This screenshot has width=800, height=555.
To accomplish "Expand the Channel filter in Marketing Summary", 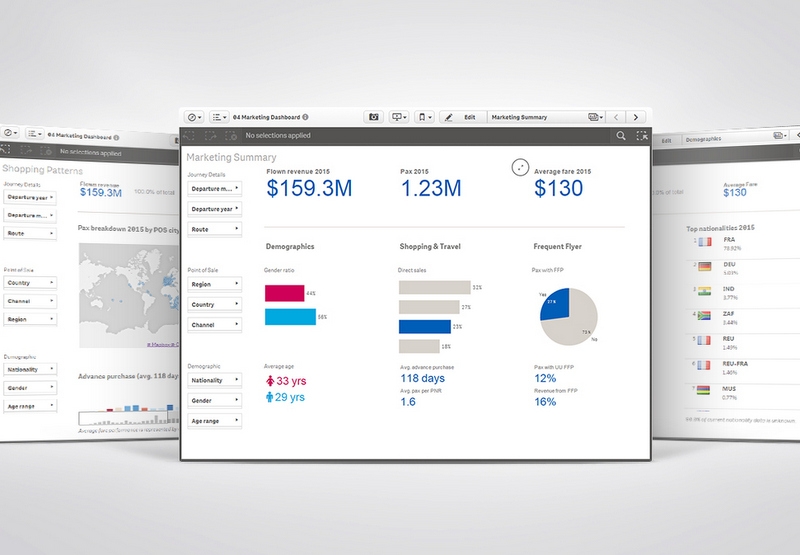I will (215, 325).
